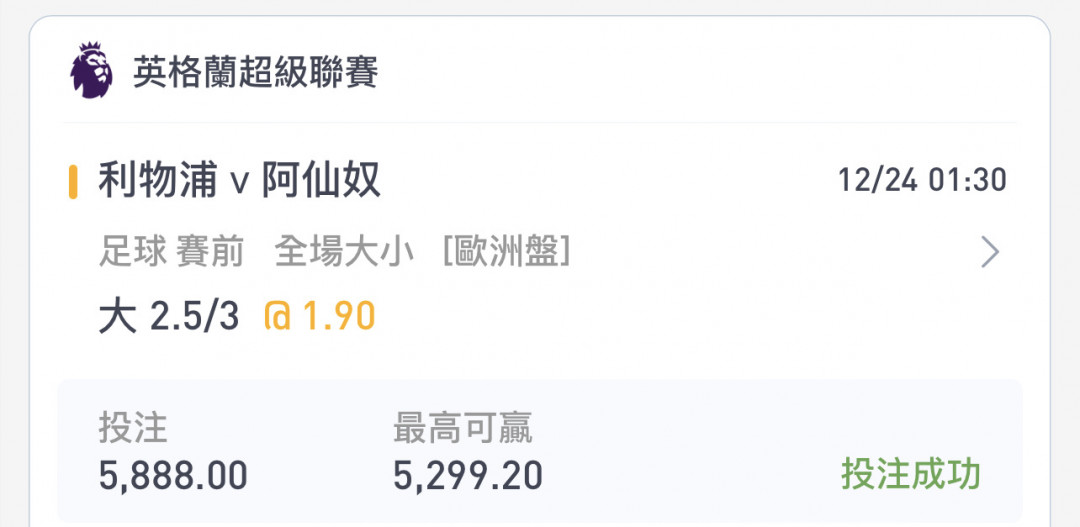The width and height of the screenshot is (1080, 527).
Task: Click the [歐洲盤] odds format label
Action: pos(506,253)
